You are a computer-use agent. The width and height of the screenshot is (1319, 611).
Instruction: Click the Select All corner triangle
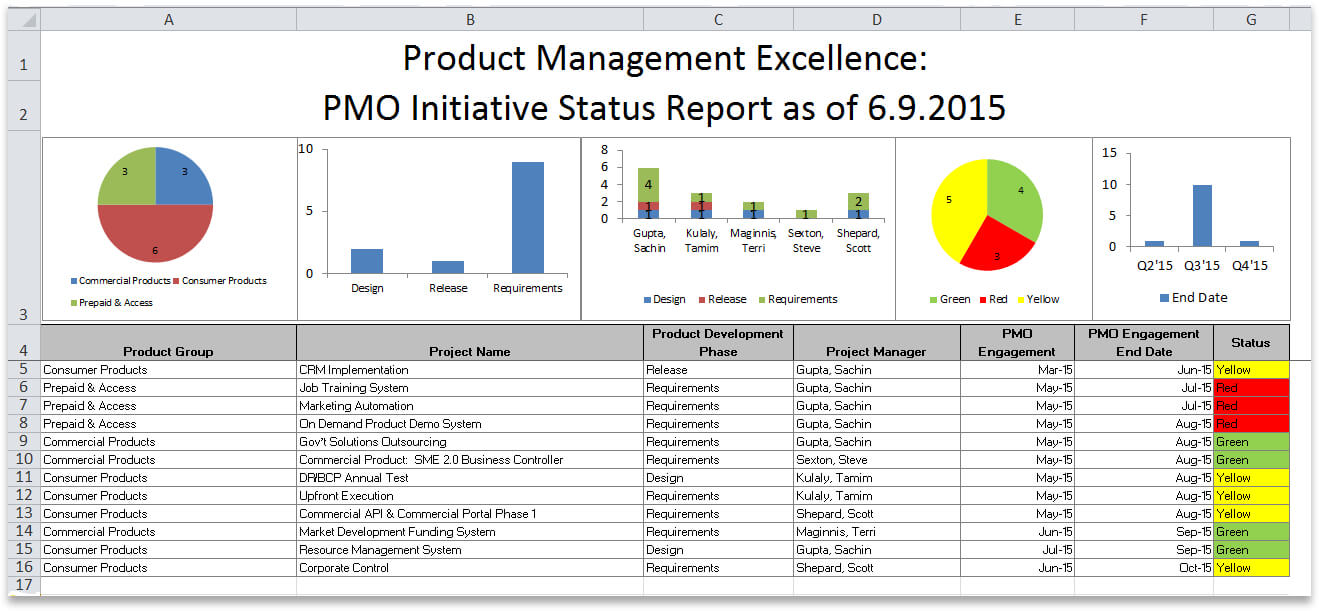pos(24,19)
